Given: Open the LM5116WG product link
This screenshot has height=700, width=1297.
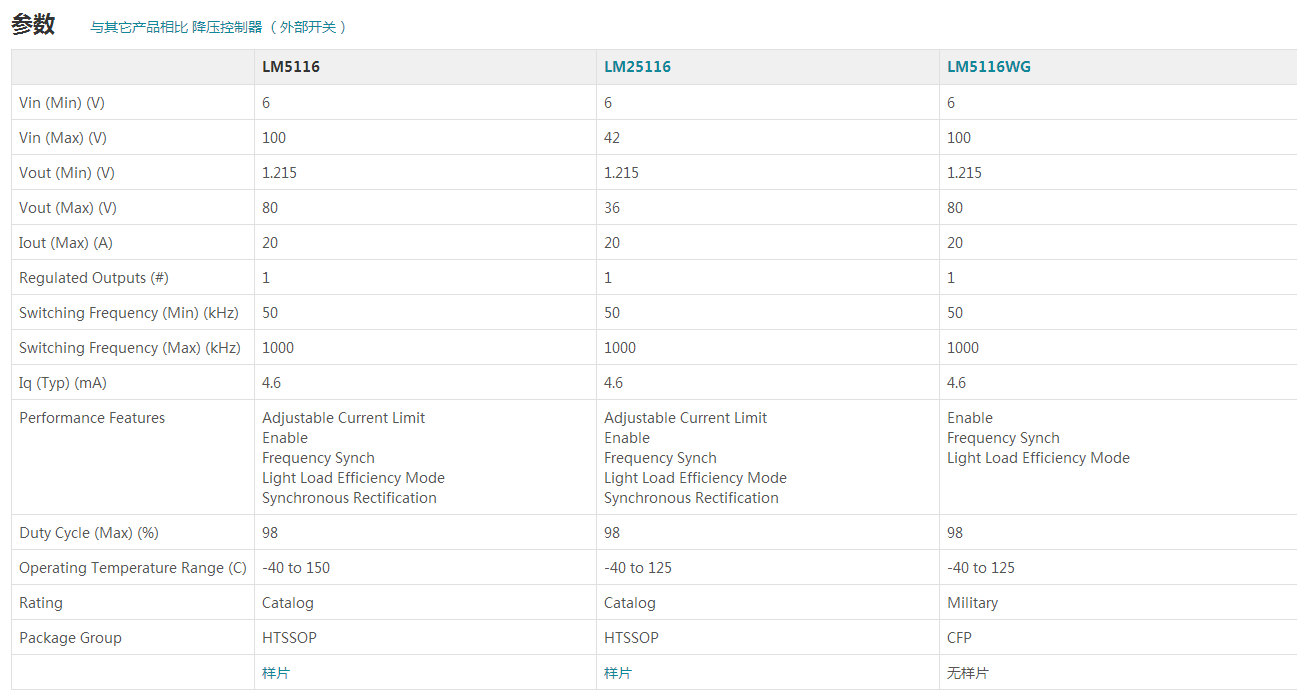Looking at the screenshot, I should click(989, 67).
